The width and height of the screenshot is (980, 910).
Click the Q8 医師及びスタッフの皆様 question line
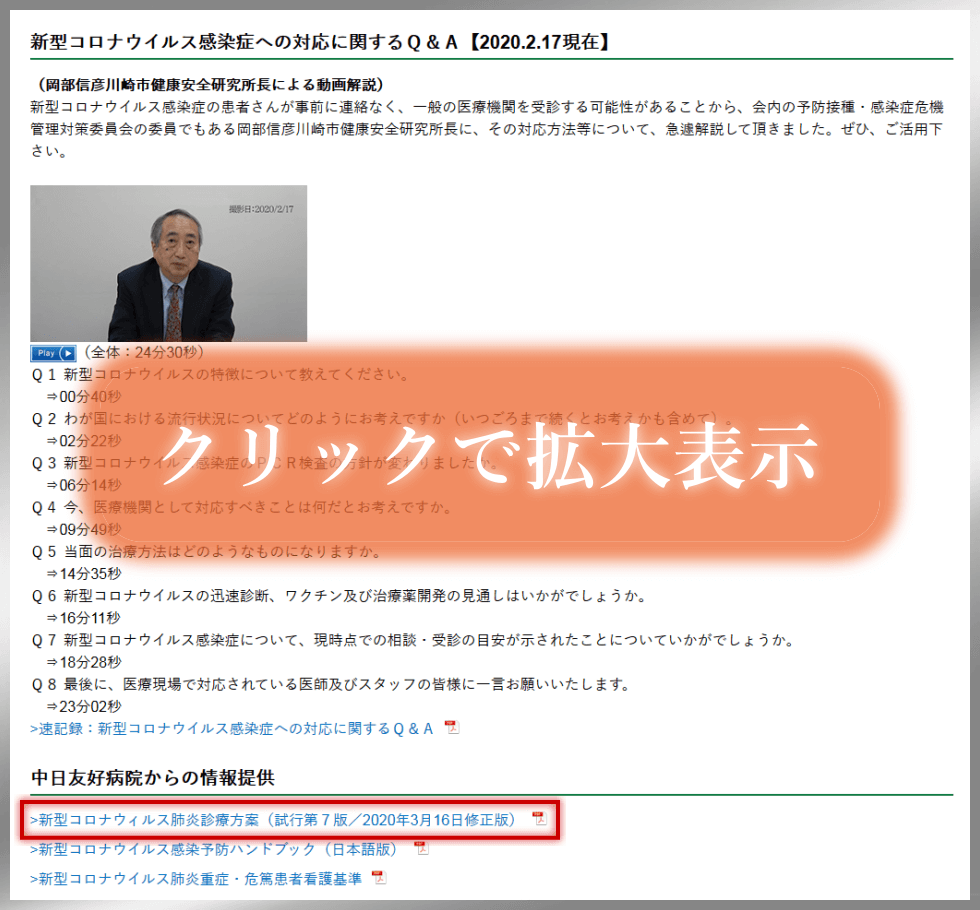(x=331, y=684)
